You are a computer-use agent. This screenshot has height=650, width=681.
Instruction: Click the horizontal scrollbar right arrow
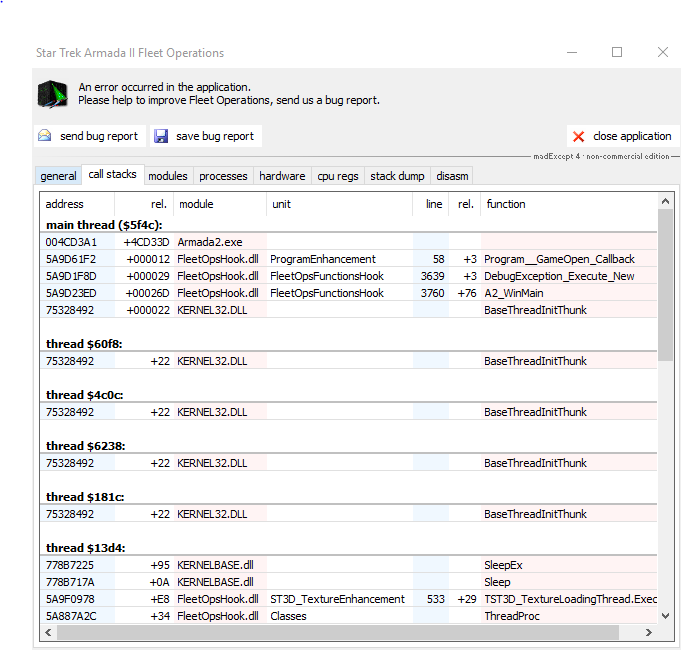649,632
